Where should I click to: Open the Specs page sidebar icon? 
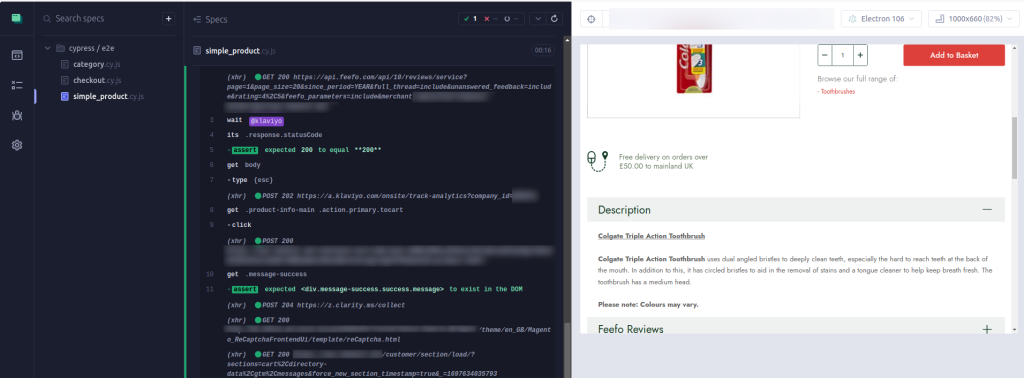click(17, 55)
